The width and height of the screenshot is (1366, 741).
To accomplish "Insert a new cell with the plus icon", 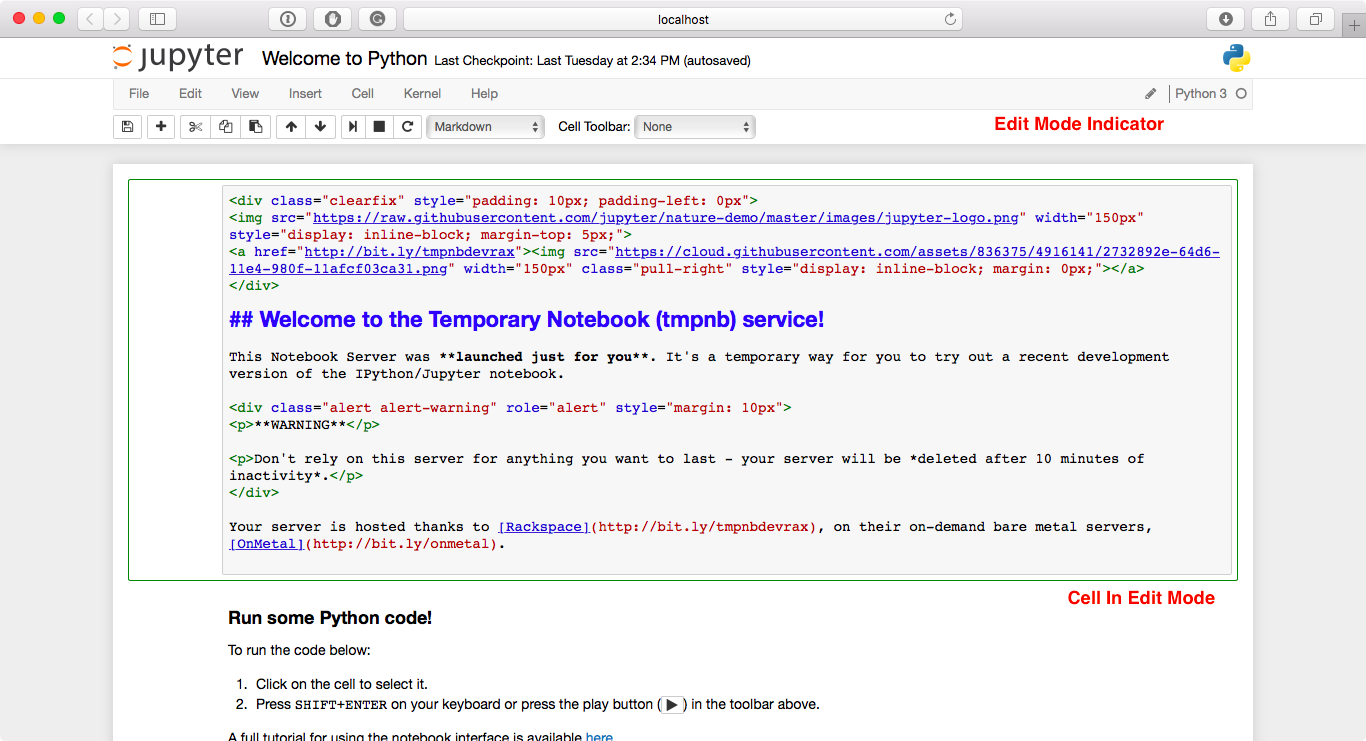I will tap(161, 127).
